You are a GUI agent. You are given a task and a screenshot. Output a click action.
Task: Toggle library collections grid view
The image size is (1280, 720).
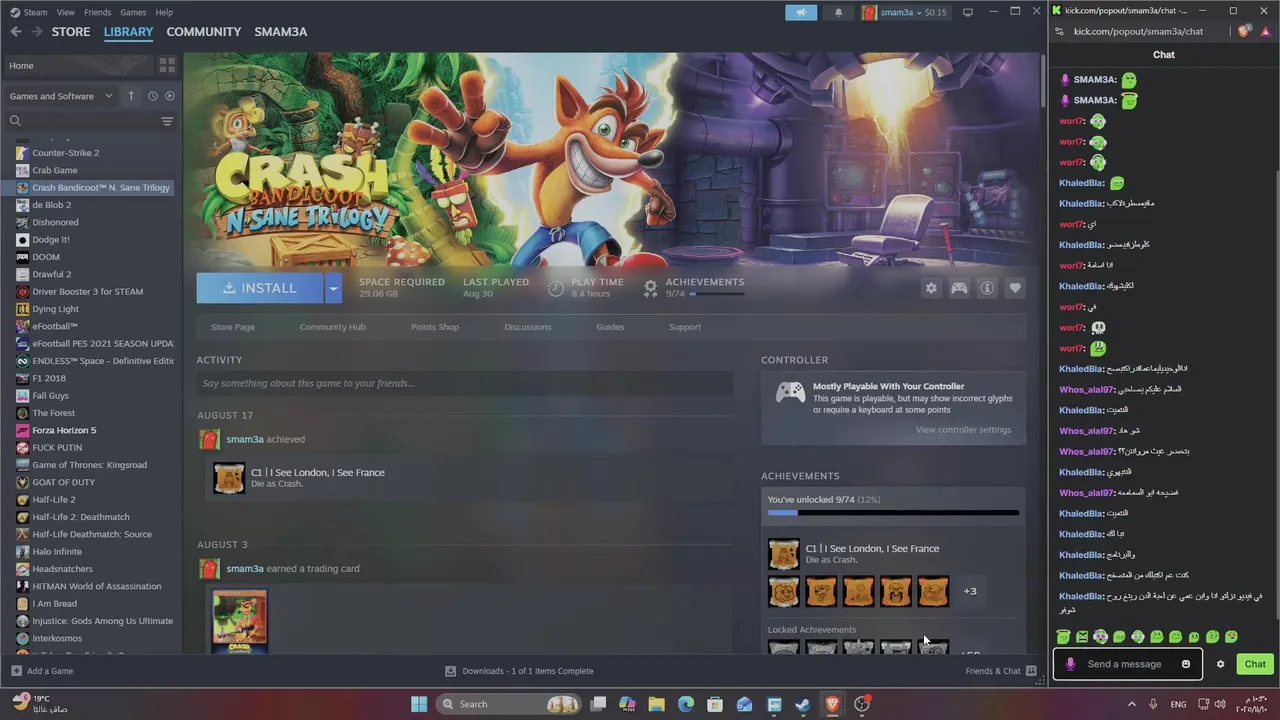(x=167, y=65)
